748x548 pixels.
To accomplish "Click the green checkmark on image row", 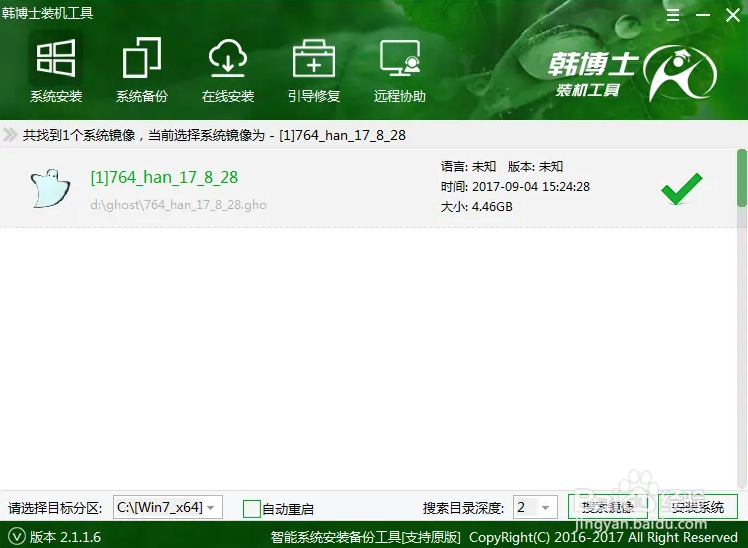I will click(682, 188).
